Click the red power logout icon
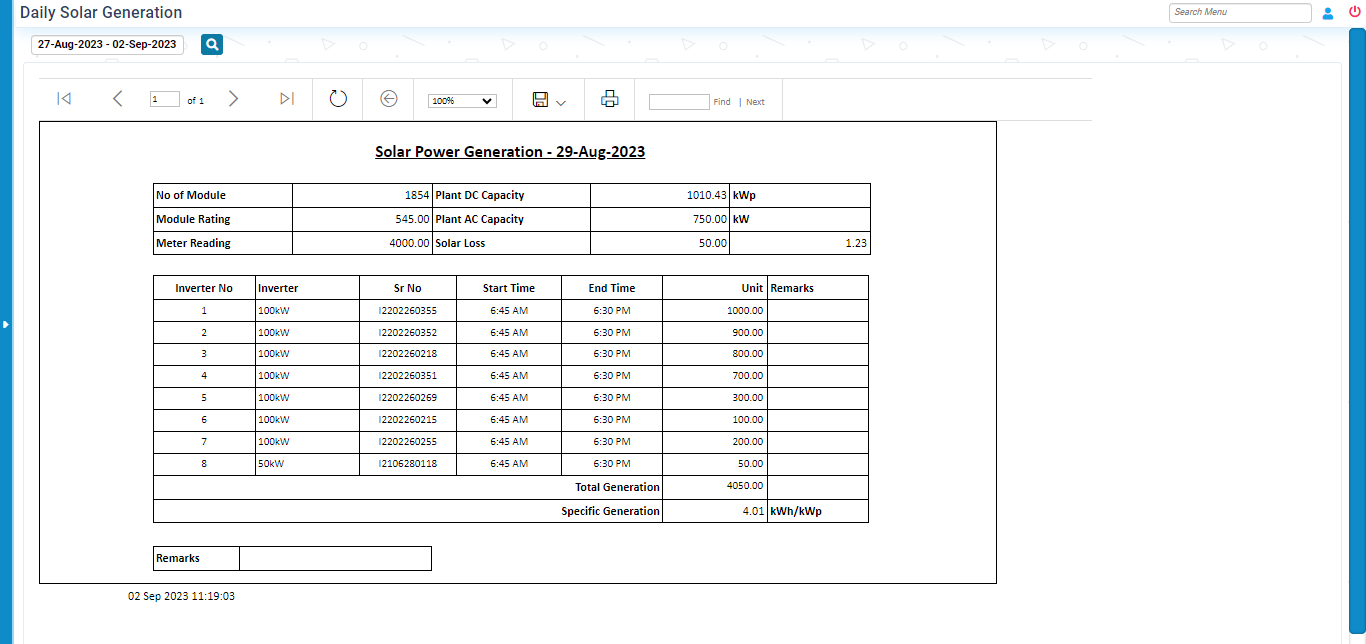Viewport: 1366px width, 644px height. click(1355, 12)
